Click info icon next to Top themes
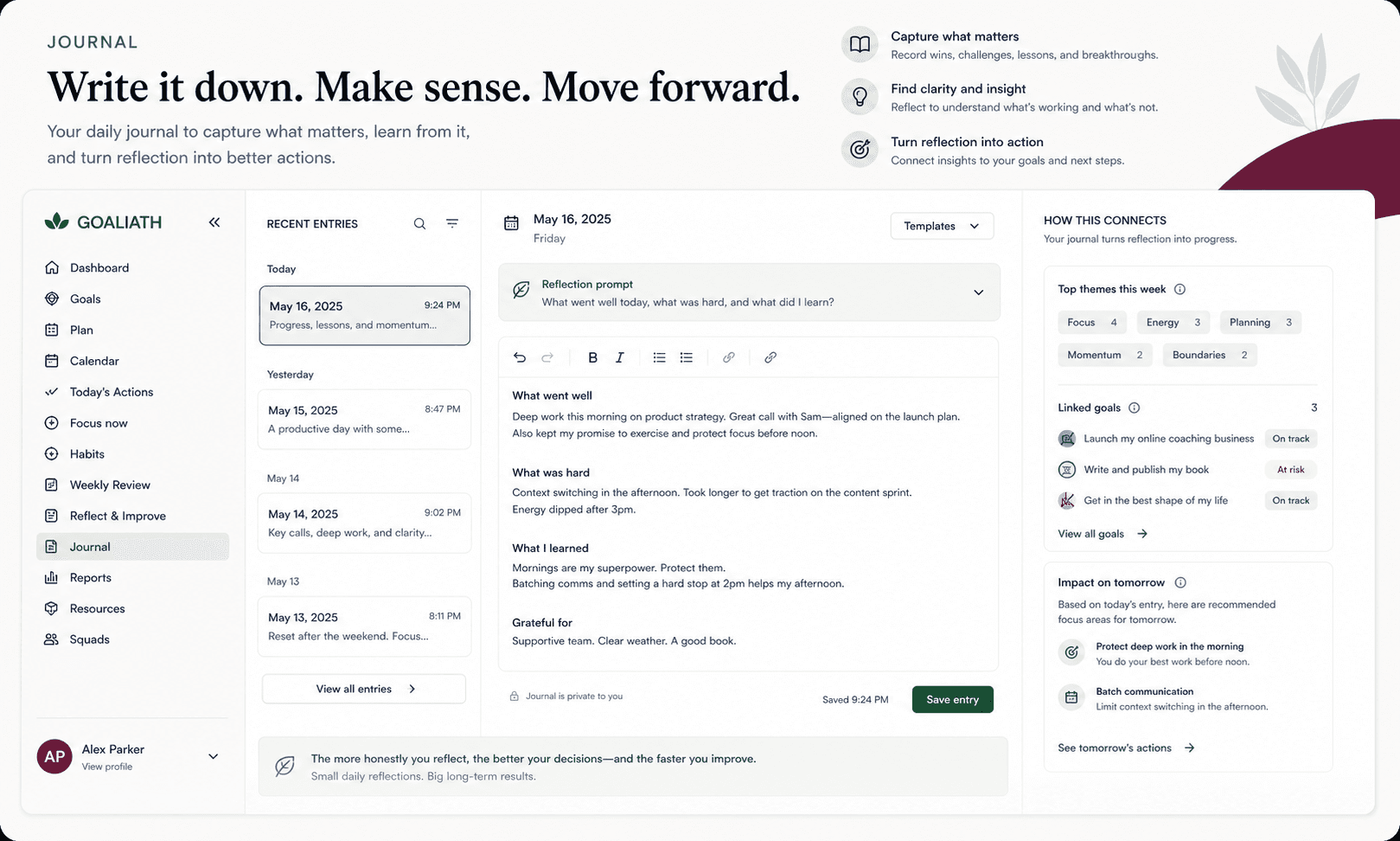 1179,289
